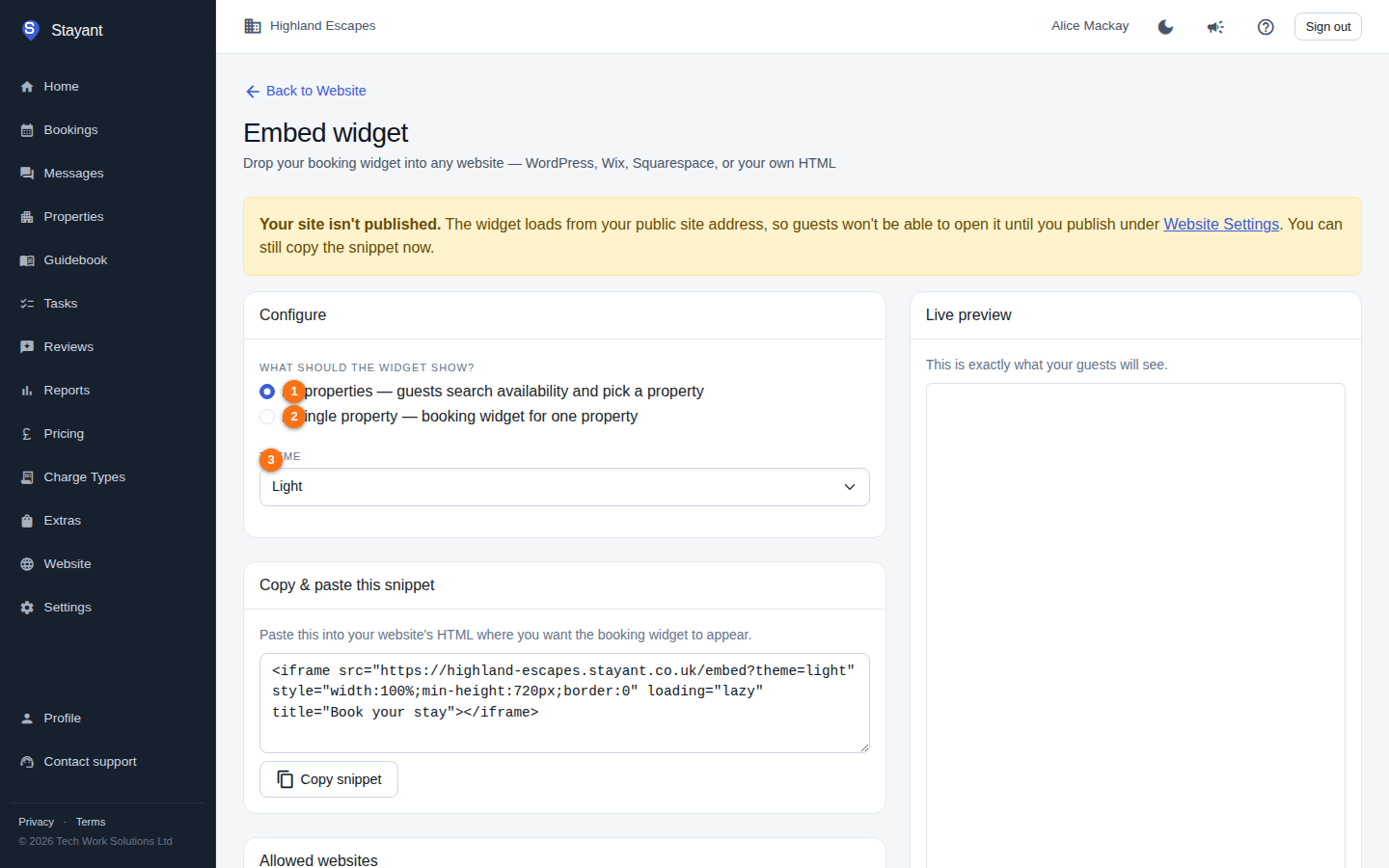
Task: Open the Terms link in the footer
Action: point(91,822)
